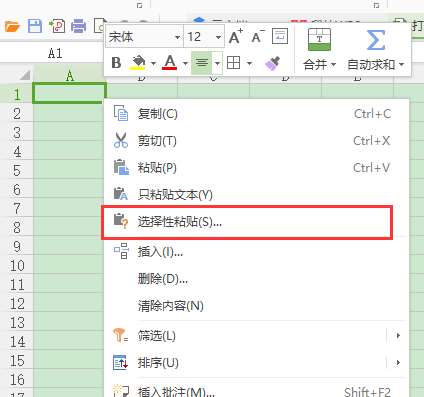
Task: Click the print icon in toolbar
Action: tap(78, 26)
